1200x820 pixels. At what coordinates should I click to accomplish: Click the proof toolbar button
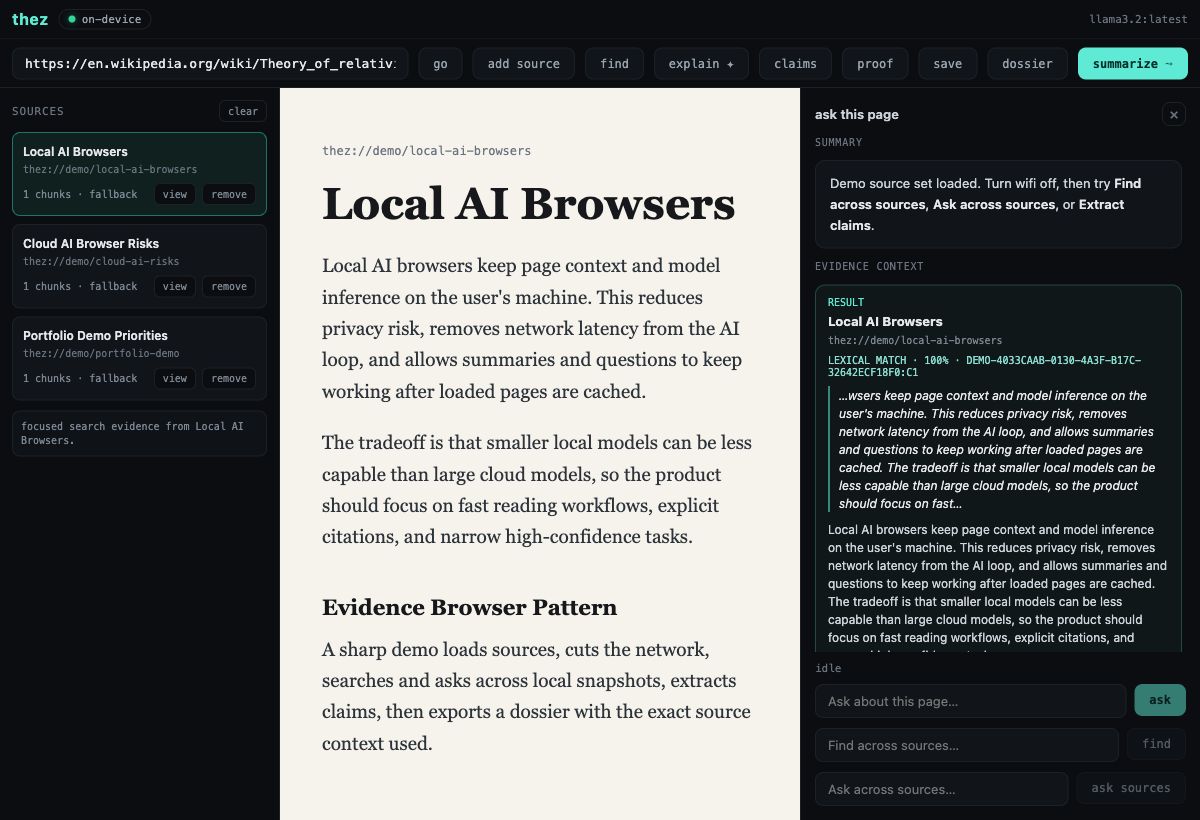(875, 63)
